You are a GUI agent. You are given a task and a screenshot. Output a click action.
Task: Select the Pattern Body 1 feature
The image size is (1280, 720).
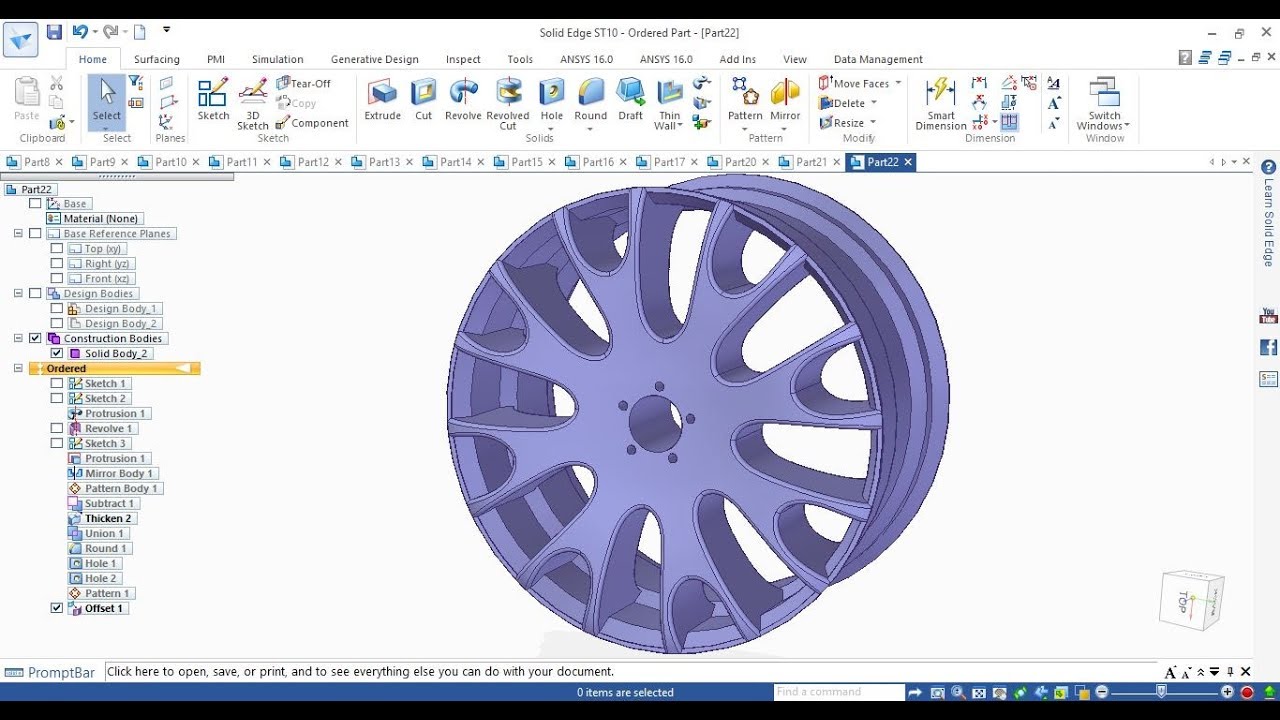114,488
